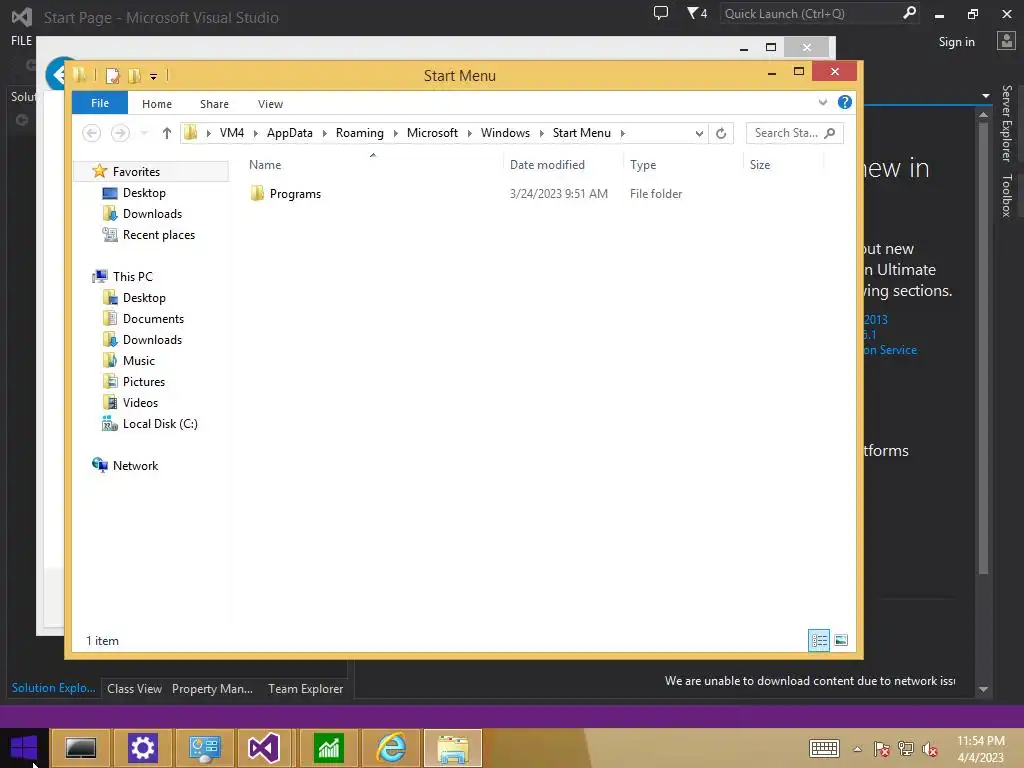
Task: Click the Forward navigation arrow in Explorer
Action: (x=120, y=133)
